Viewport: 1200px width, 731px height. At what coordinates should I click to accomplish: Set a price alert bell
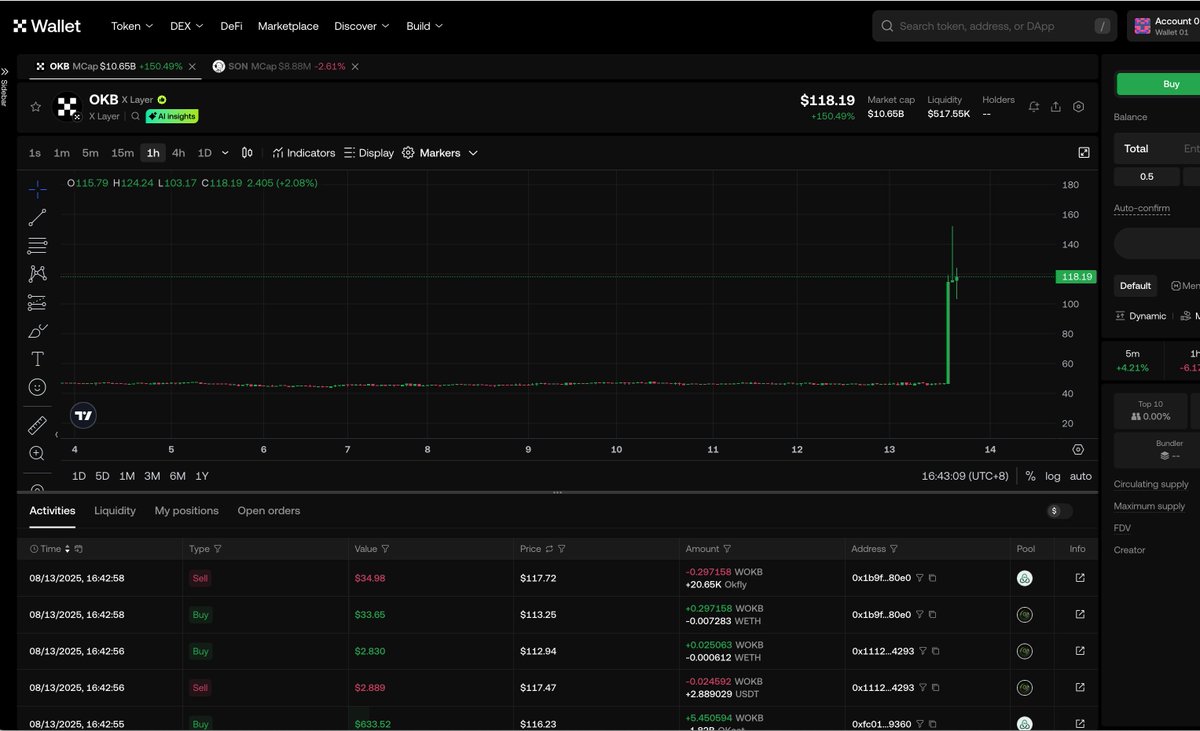(1034, 107)
